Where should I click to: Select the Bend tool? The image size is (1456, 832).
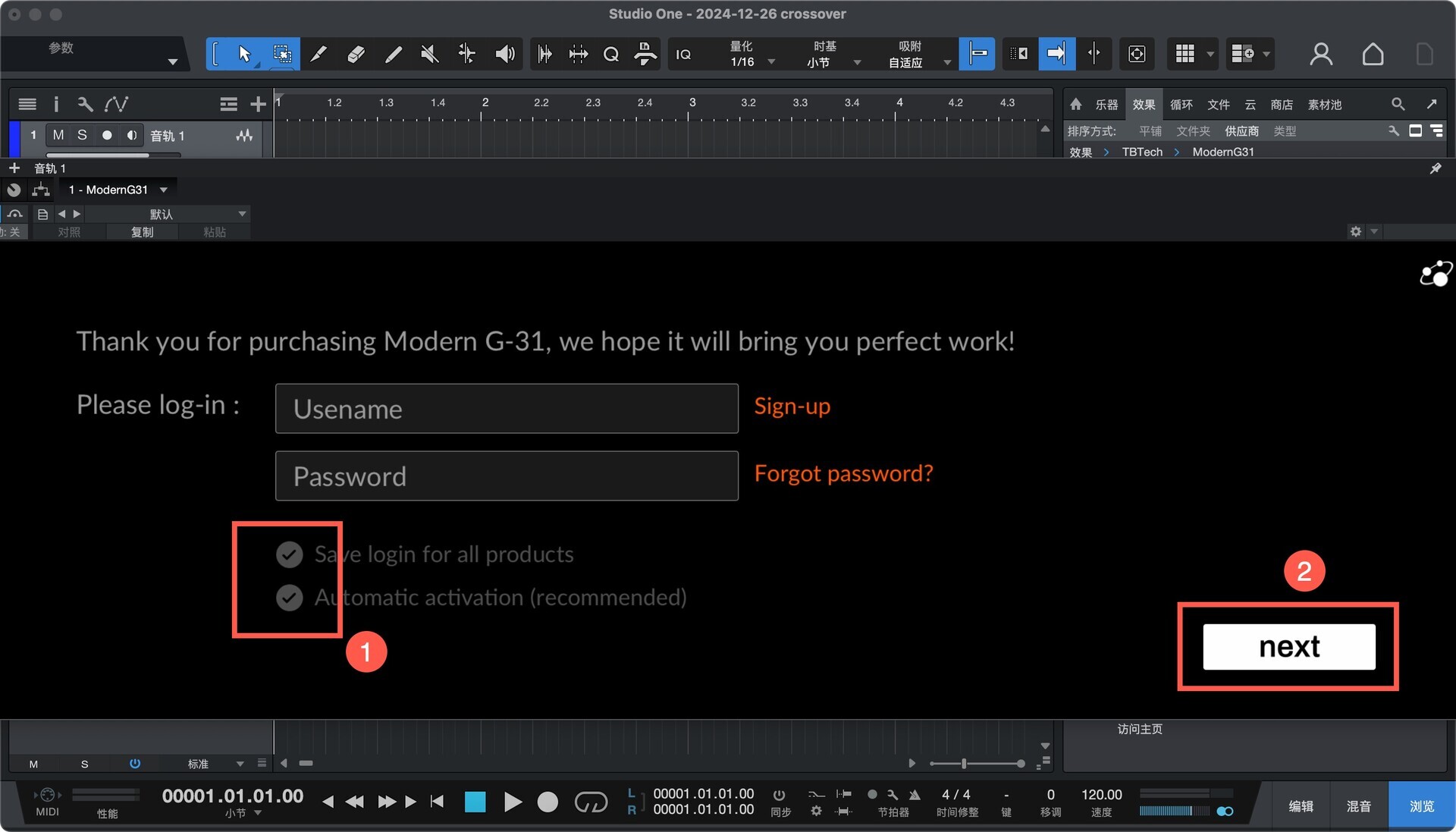[467, 54]
